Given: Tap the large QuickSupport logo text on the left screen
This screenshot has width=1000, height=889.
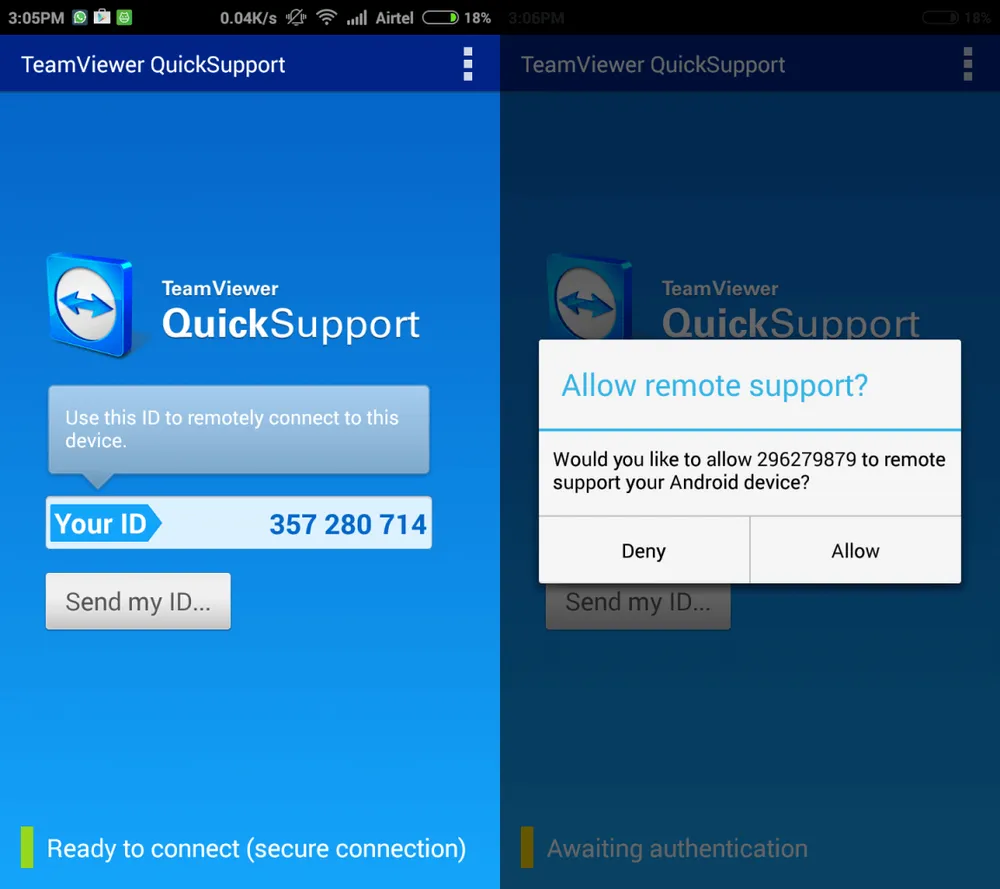Looking at the screenshot, I should click(x=291, y=324).
